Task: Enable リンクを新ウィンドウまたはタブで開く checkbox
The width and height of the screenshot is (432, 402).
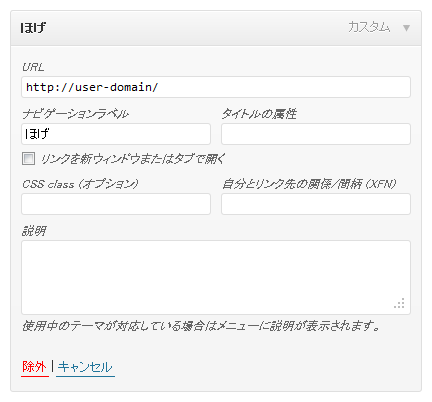Action: click(28, 159)
